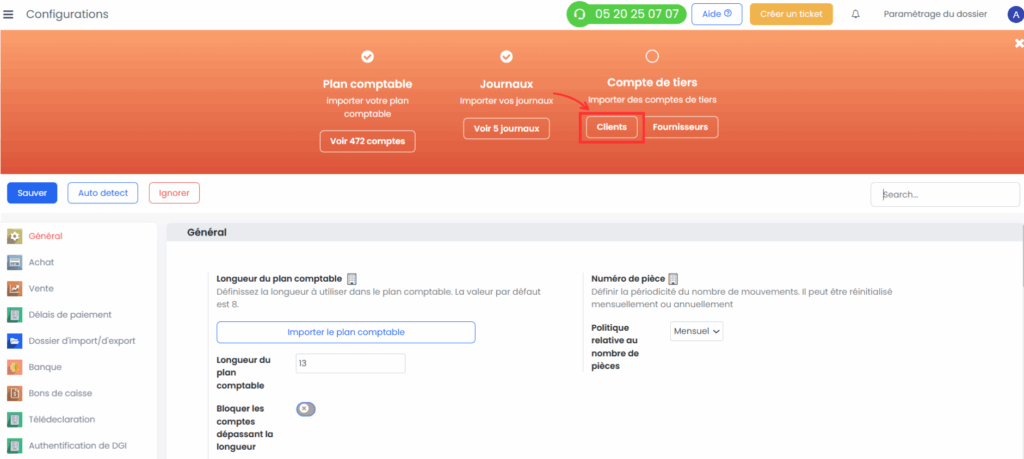Click Voir 5 journaux button
This screenshot has height=459, width=1024.
point(506,129)
